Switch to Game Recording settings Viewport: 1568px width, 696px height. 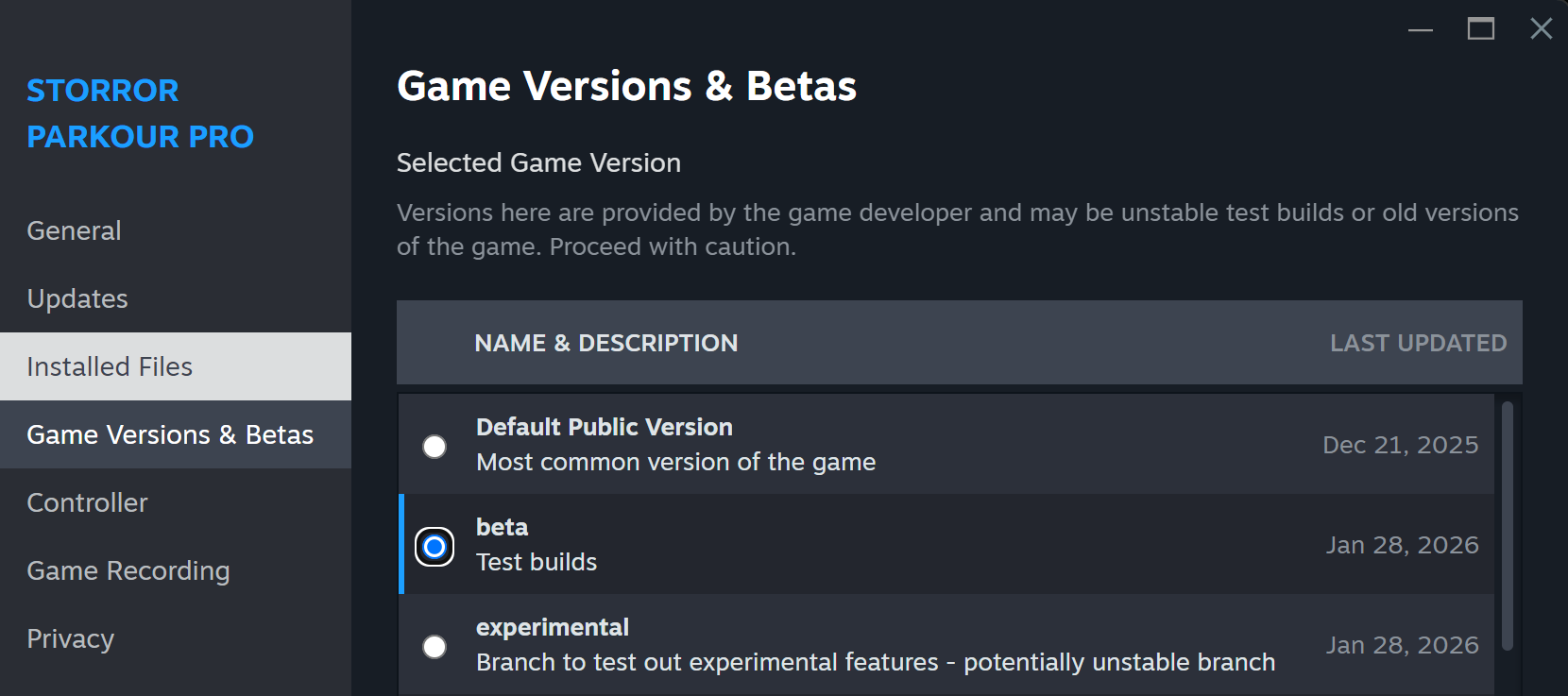128,570
